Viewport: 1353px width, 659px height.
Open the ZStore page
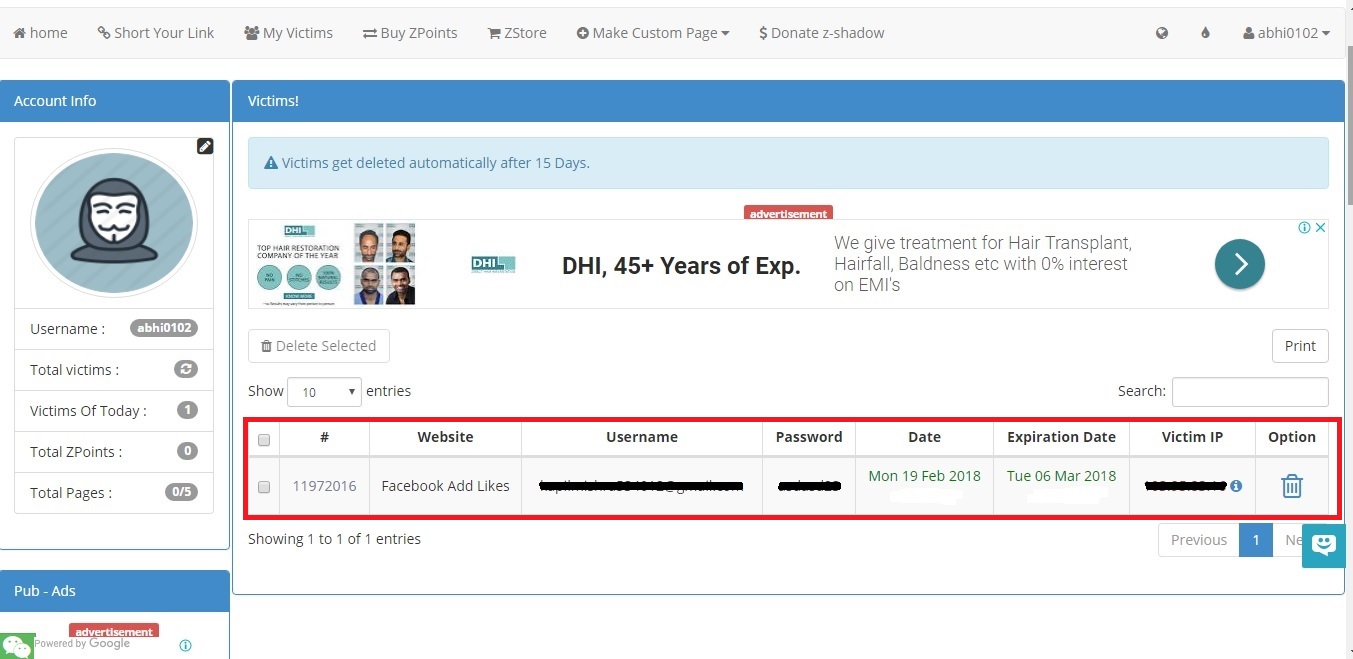coord(517,33)
